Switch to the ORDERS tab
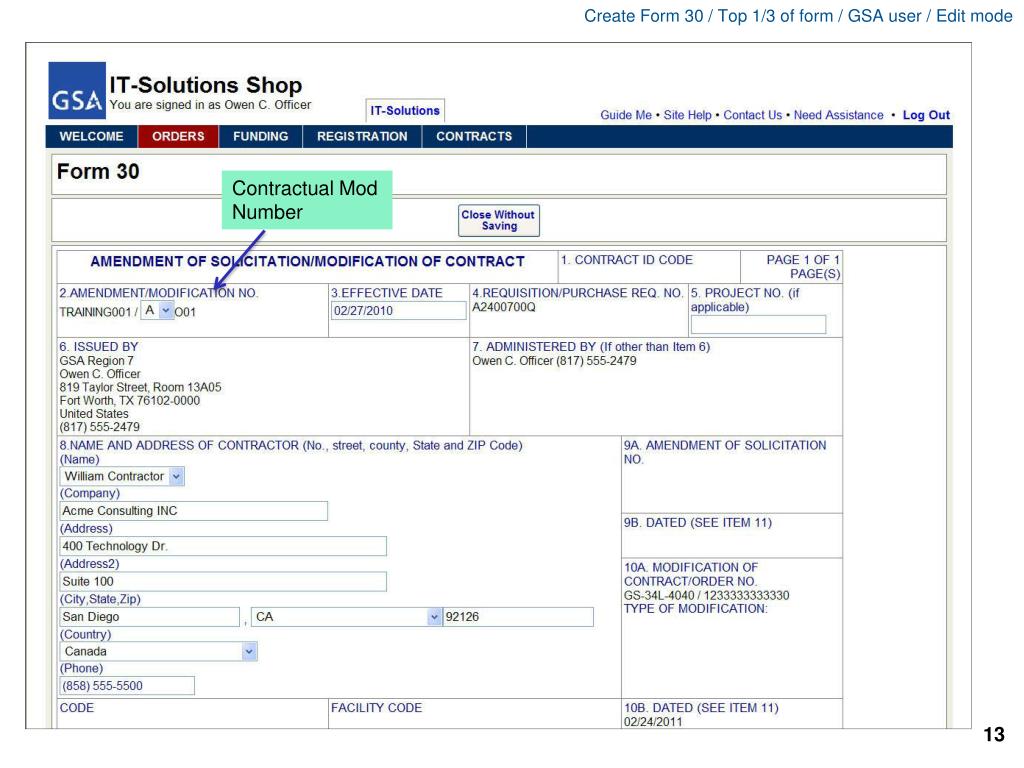This screenshot has height=768, width=1024. (x=178, y=136)
